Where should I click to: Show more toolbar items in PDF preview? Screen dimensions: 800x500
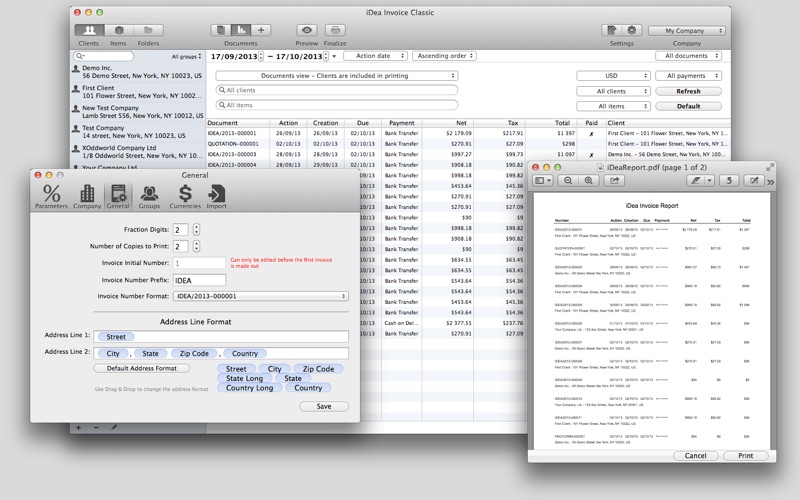coord(770,182)
